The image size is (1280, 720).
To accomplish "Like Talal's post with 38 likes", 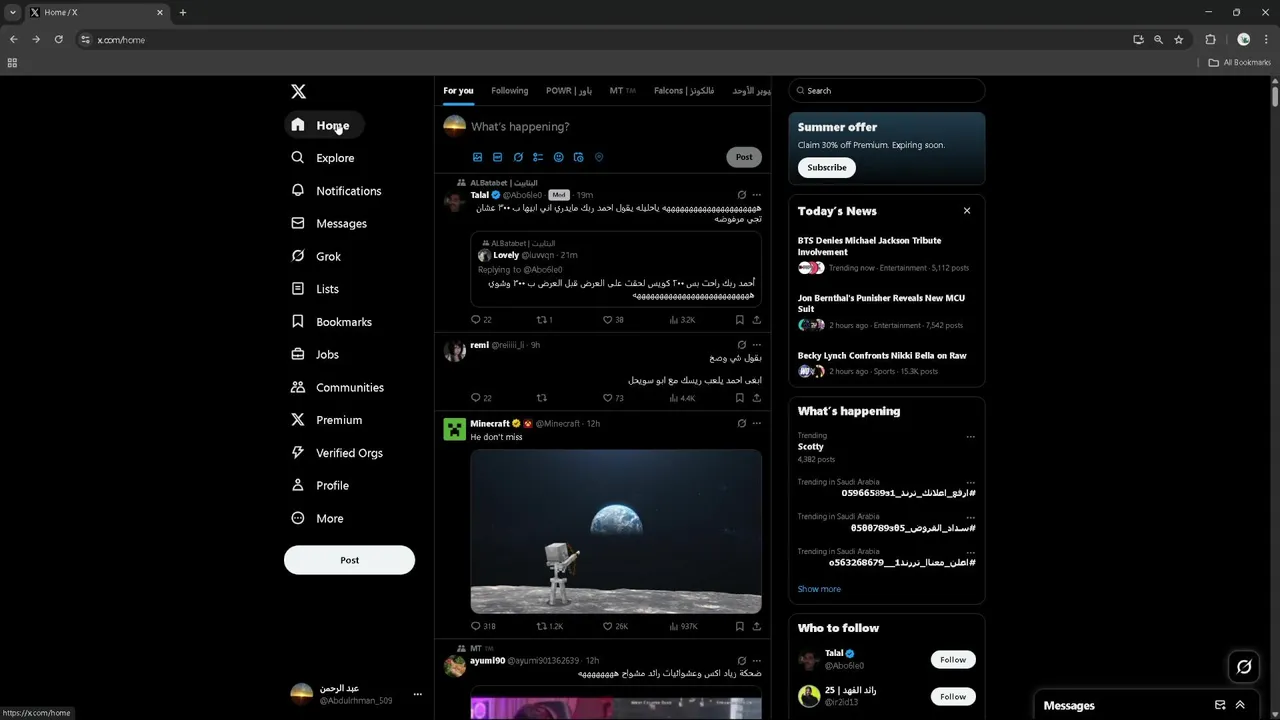I will point(613,320).
